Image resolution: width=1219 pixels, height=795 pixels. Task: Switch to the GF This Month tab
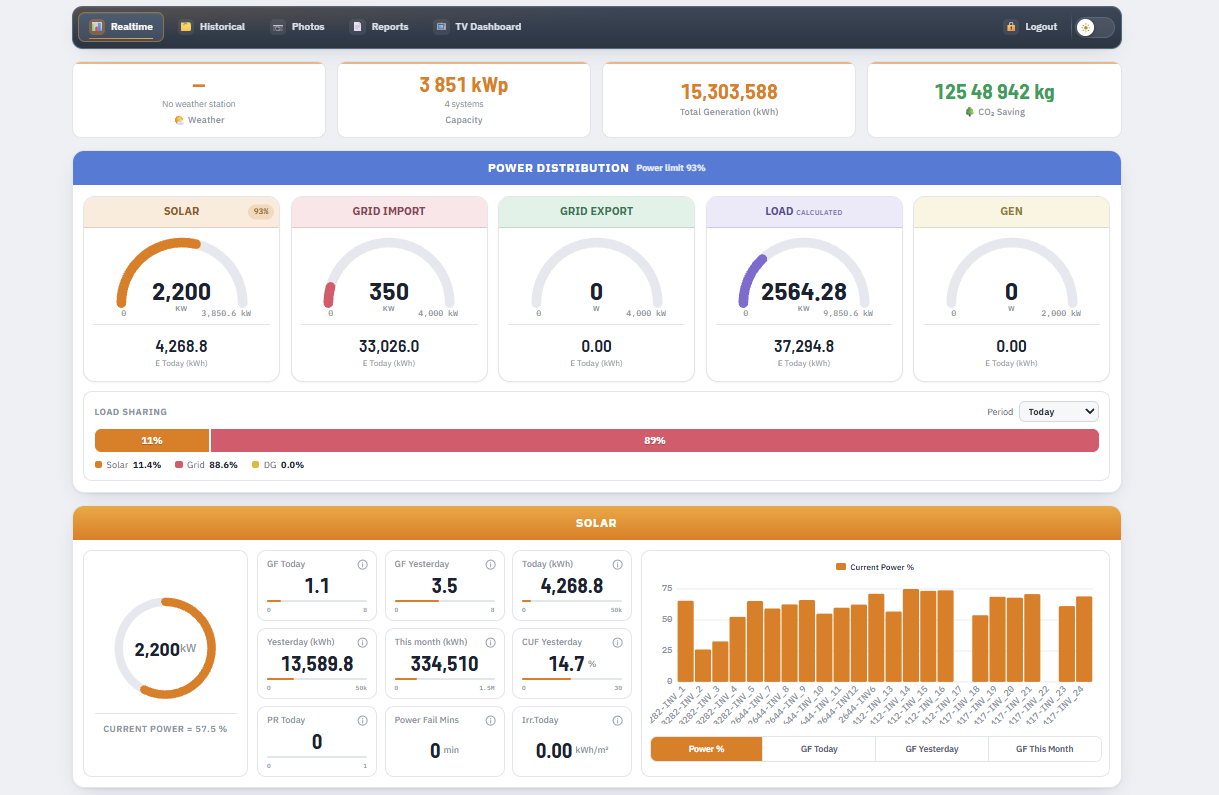pyautogui.click(x=1045, y=749)
